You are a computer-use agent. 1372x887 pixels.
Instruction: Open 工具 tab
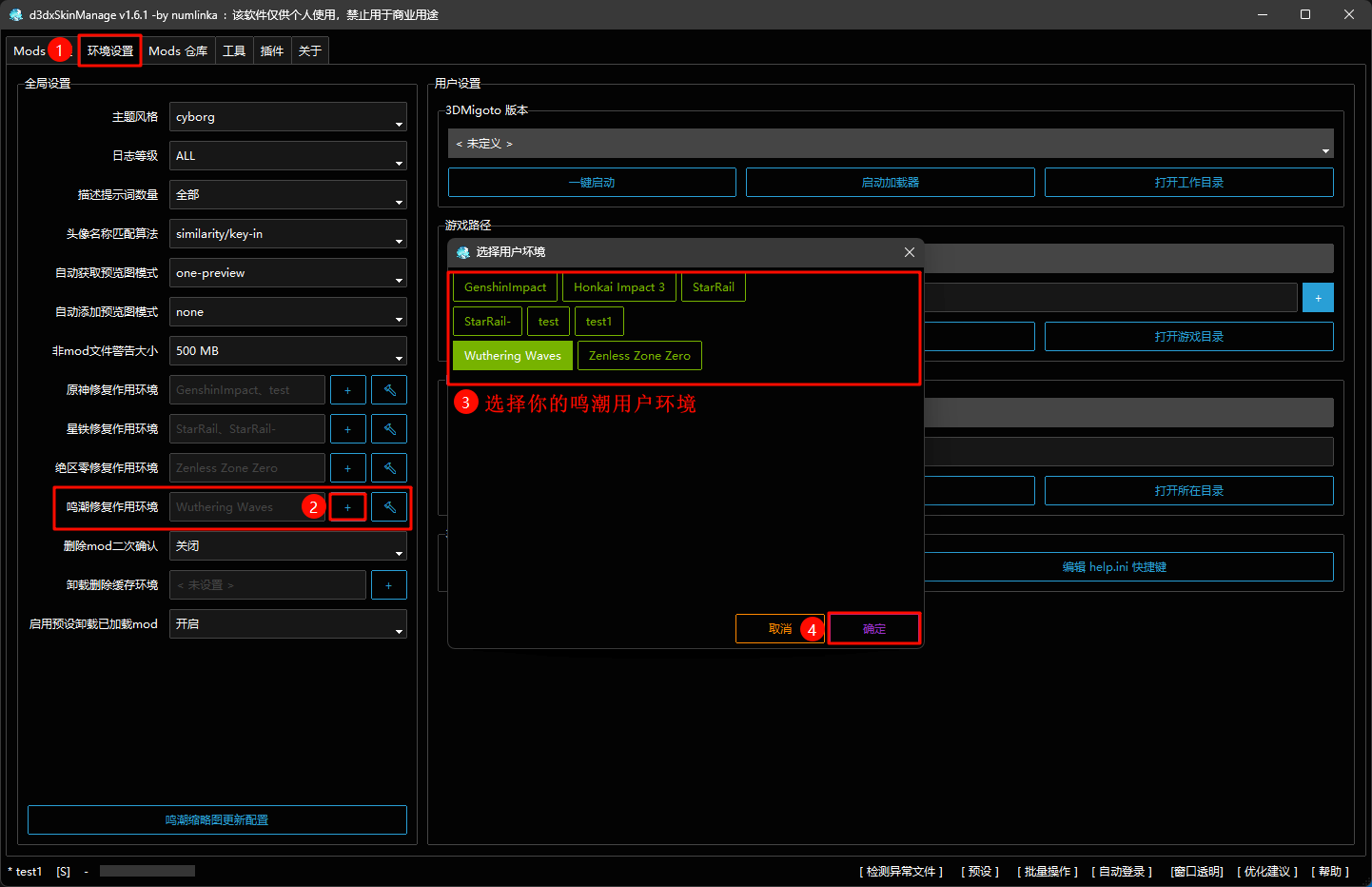234,50
